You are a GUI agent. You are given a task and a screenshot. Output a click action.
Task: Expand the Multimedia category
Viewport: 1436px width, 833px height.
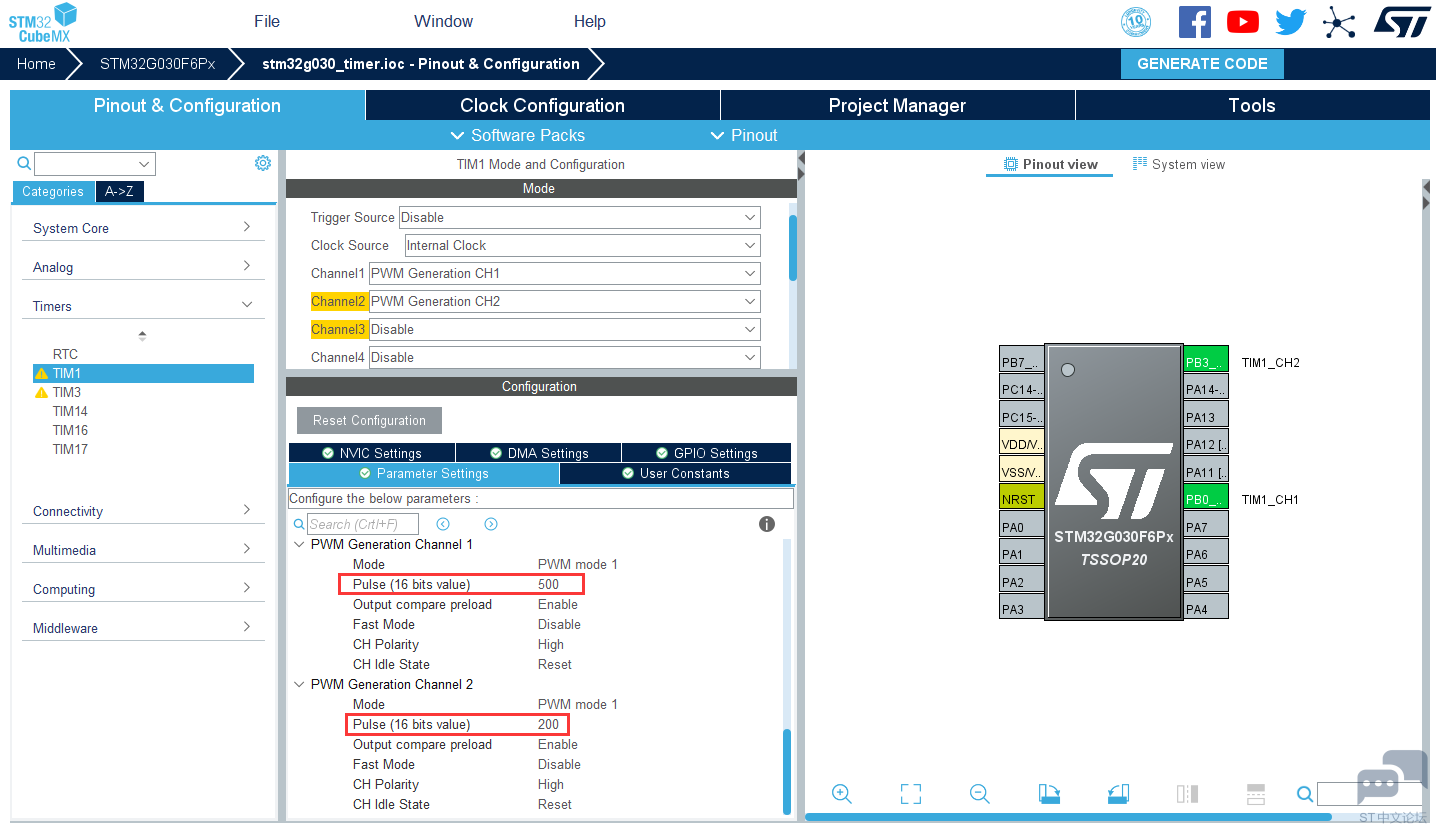pos(143,550)
